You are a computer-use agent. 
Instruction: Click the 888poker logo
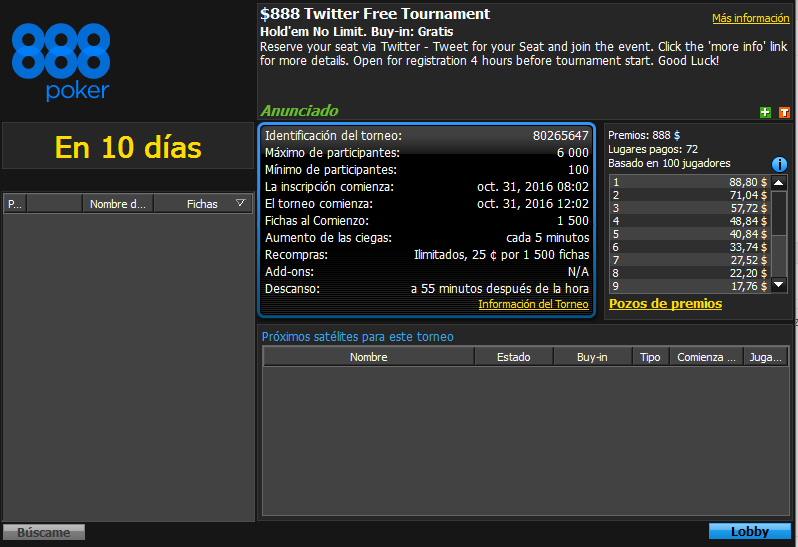tap(61, 62)
